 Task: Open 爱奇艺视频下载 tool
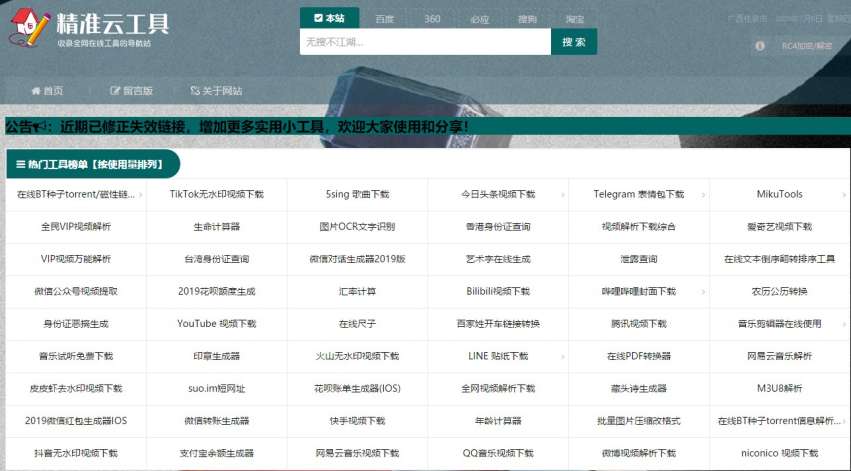click(779, 226)
